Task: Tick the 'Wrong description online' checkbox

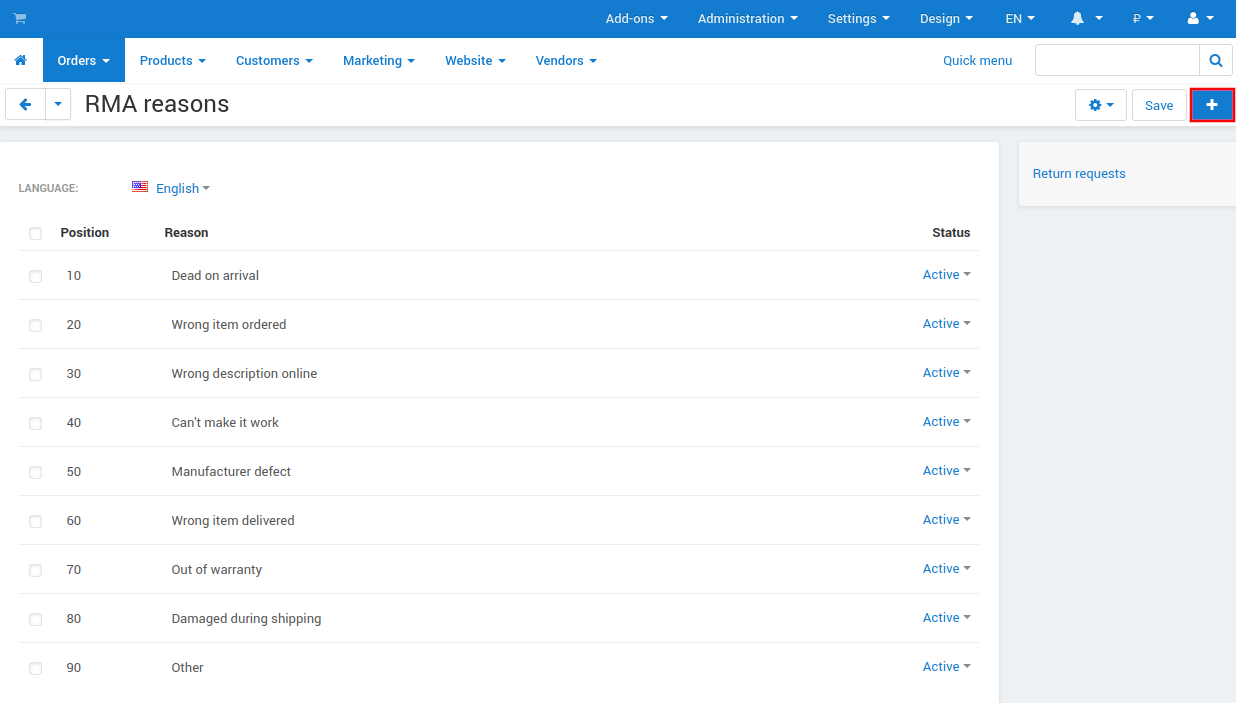Action: (36, 374)
